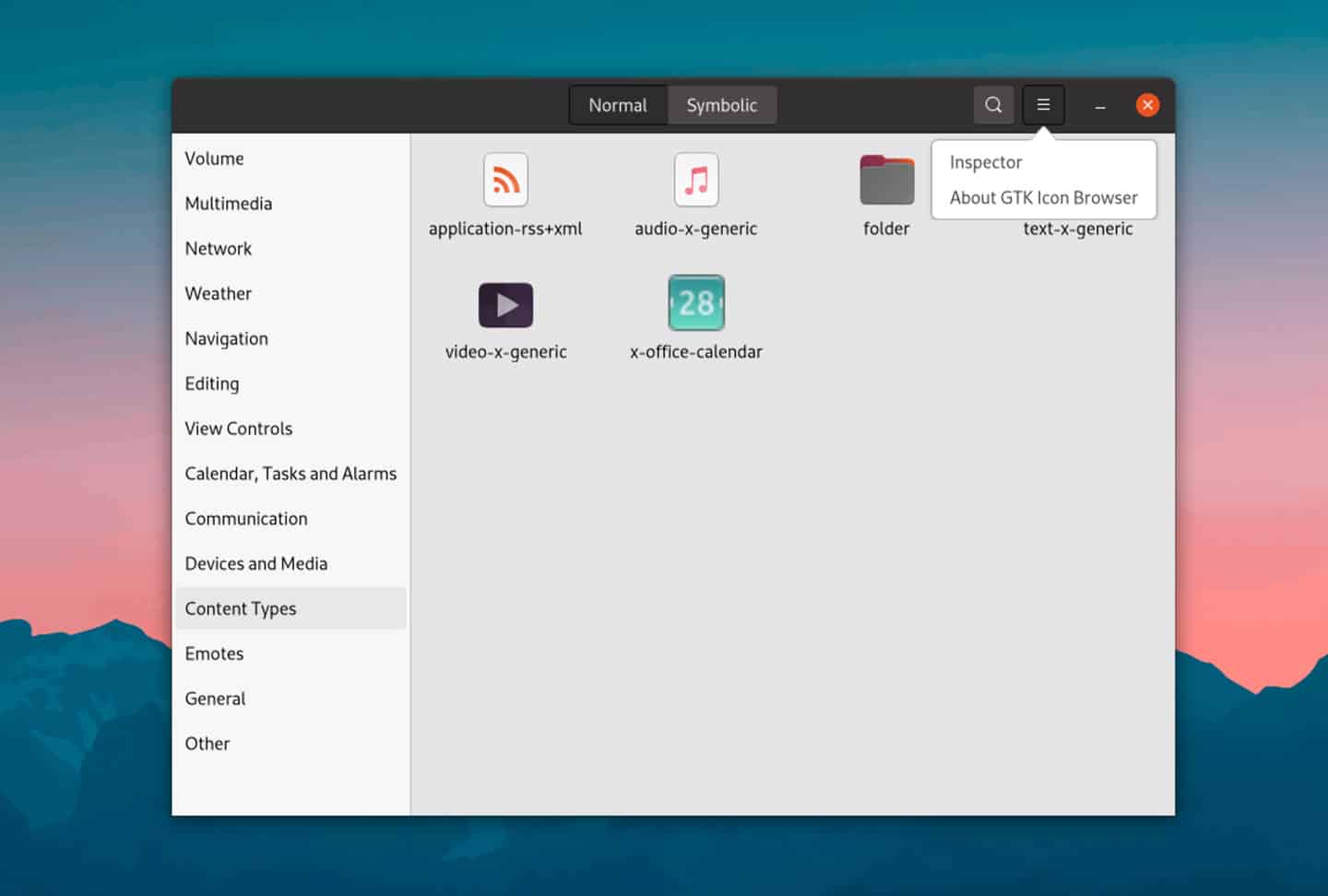Show the Communication category
This screenshot has width=1328, height=896.
(290, 519)
